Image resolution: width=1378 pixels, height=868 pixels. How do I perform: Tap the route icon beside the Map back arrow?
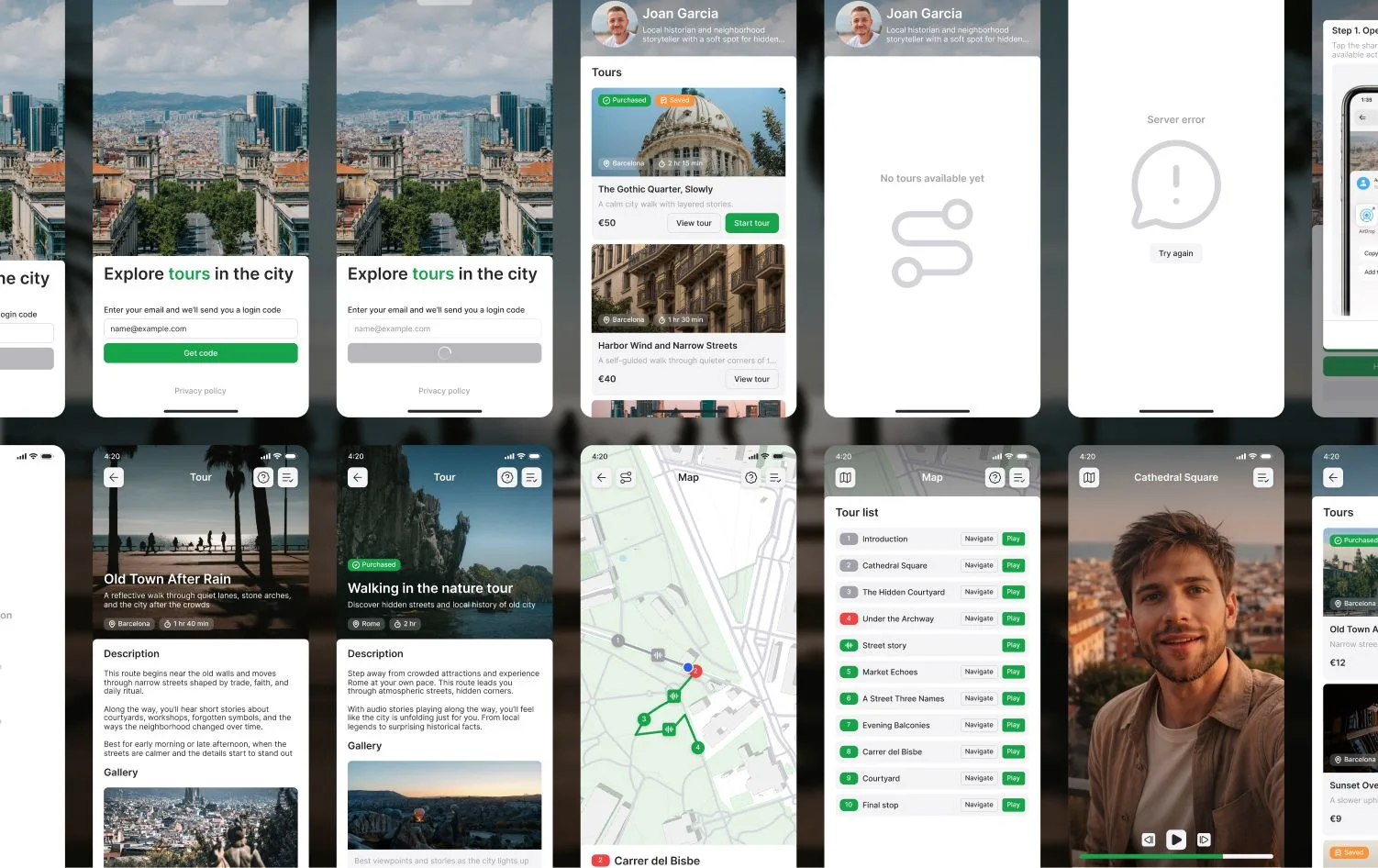626,477
